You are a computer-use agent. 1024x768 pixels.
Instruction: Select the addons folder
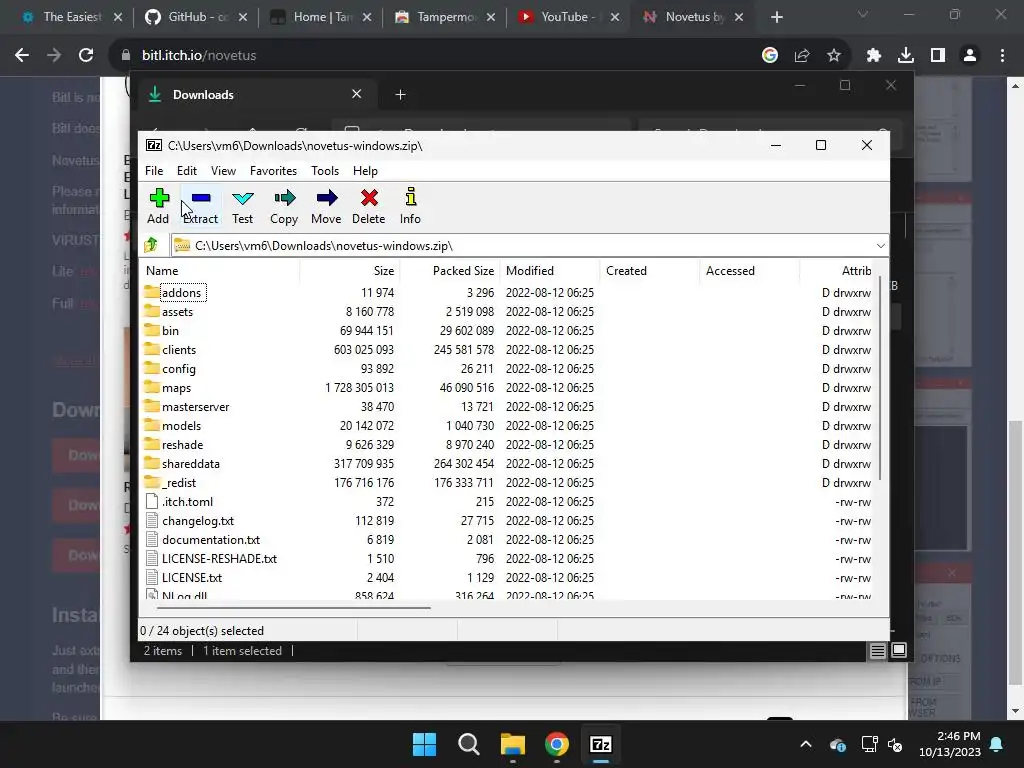182,293
